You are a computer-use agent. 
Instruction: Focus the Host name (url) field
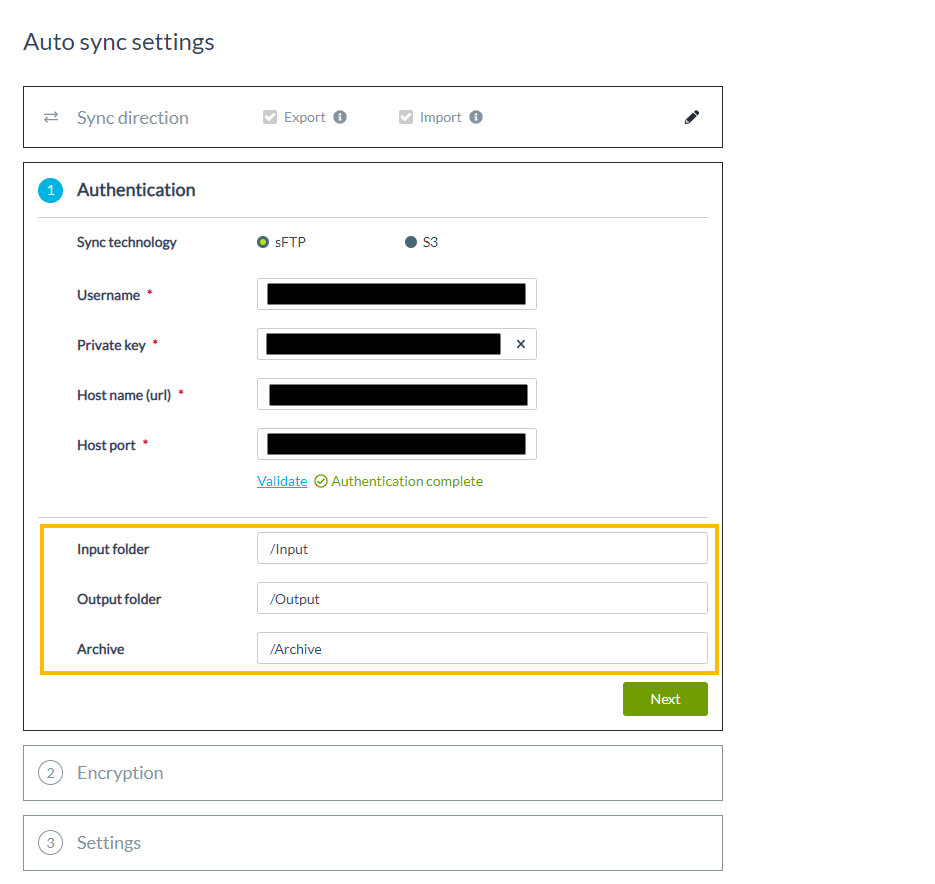(x=397, y=394)
